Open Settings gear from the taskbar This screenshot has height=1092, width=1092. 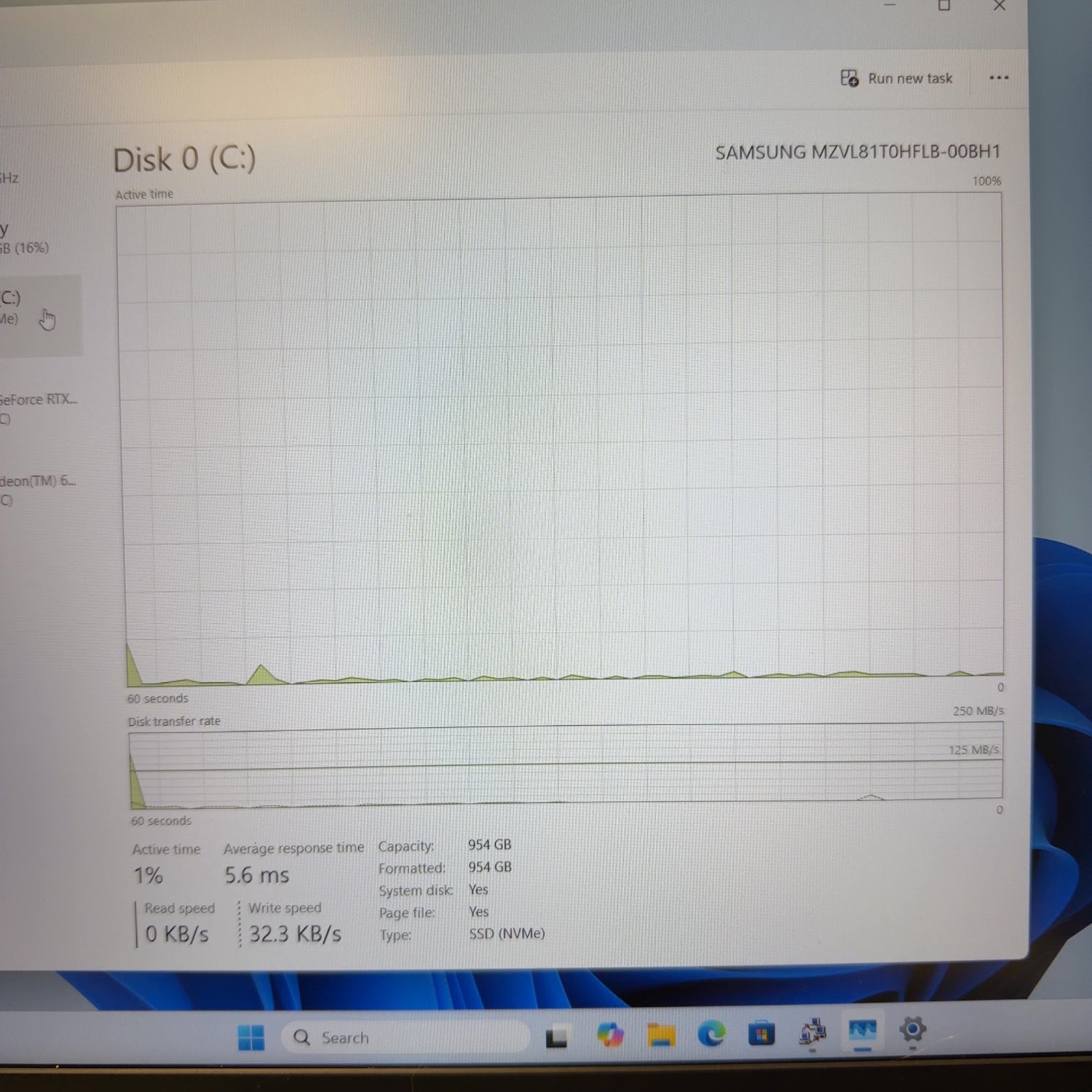913,1029
